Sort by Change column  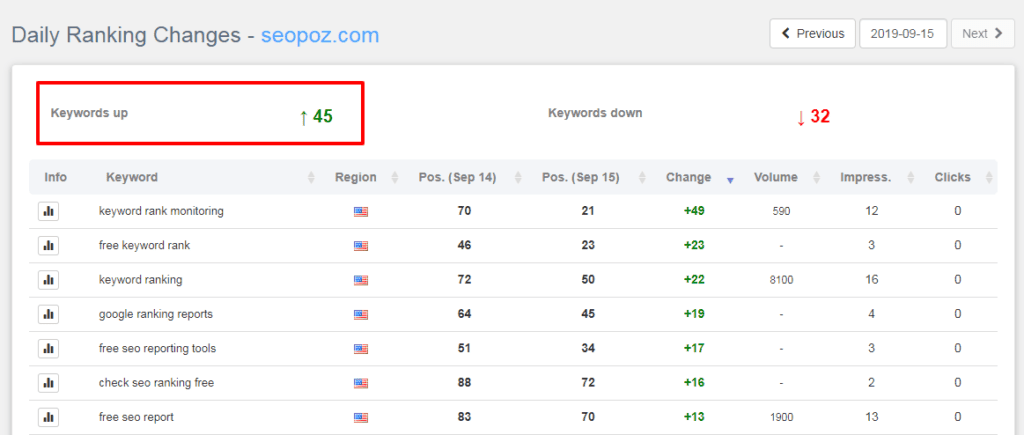pos(696,177)
